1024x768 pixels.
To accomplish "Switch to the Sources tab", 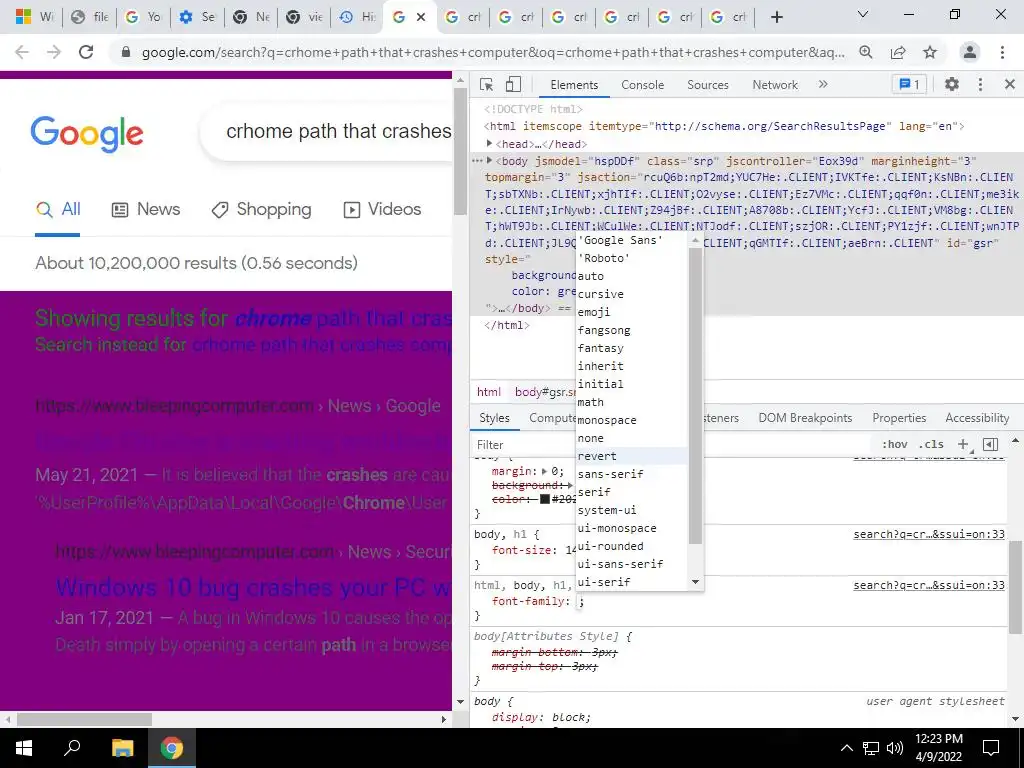I will (707, 85).
